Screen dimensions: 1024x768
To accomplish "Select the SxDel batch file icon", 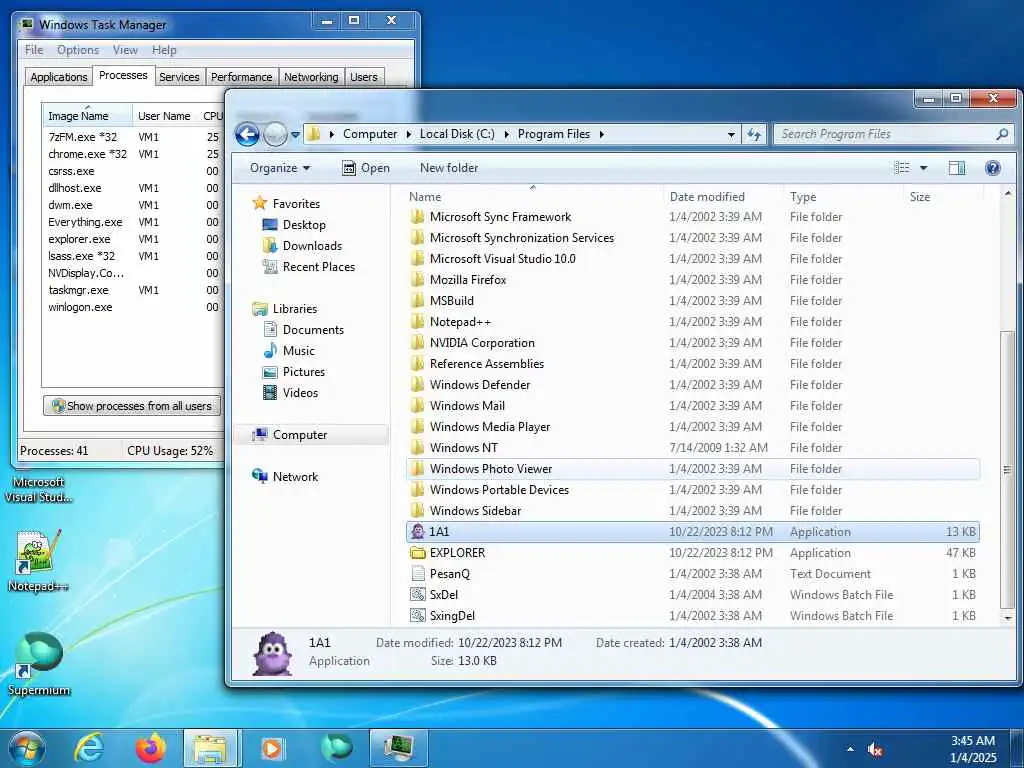I will [417, 594].
